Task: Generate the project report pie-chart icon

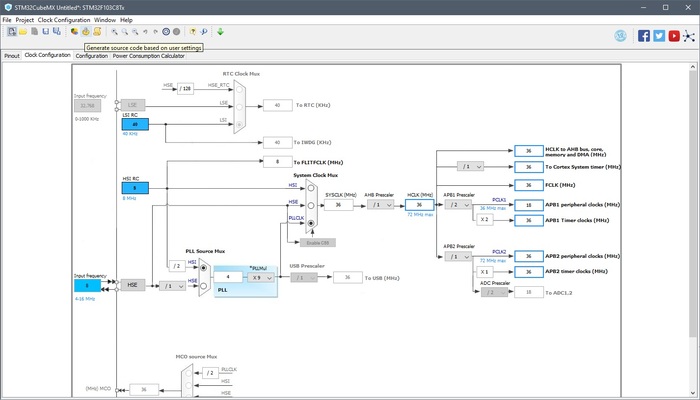Action: pyautogui.click(x=75, y=31)
